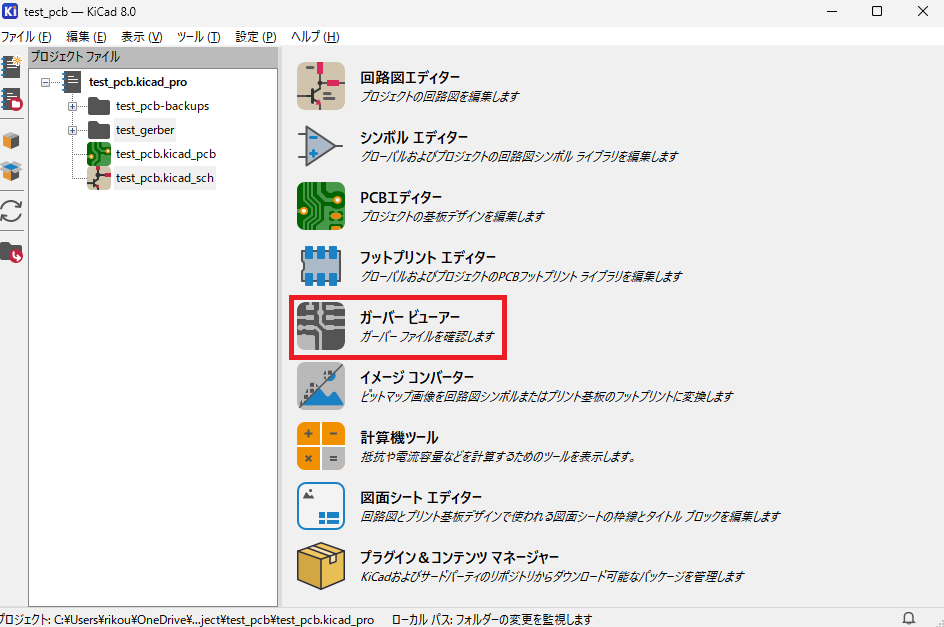Close the KiCad window
Screen dimensions: 944x627
tap(922, 11)
